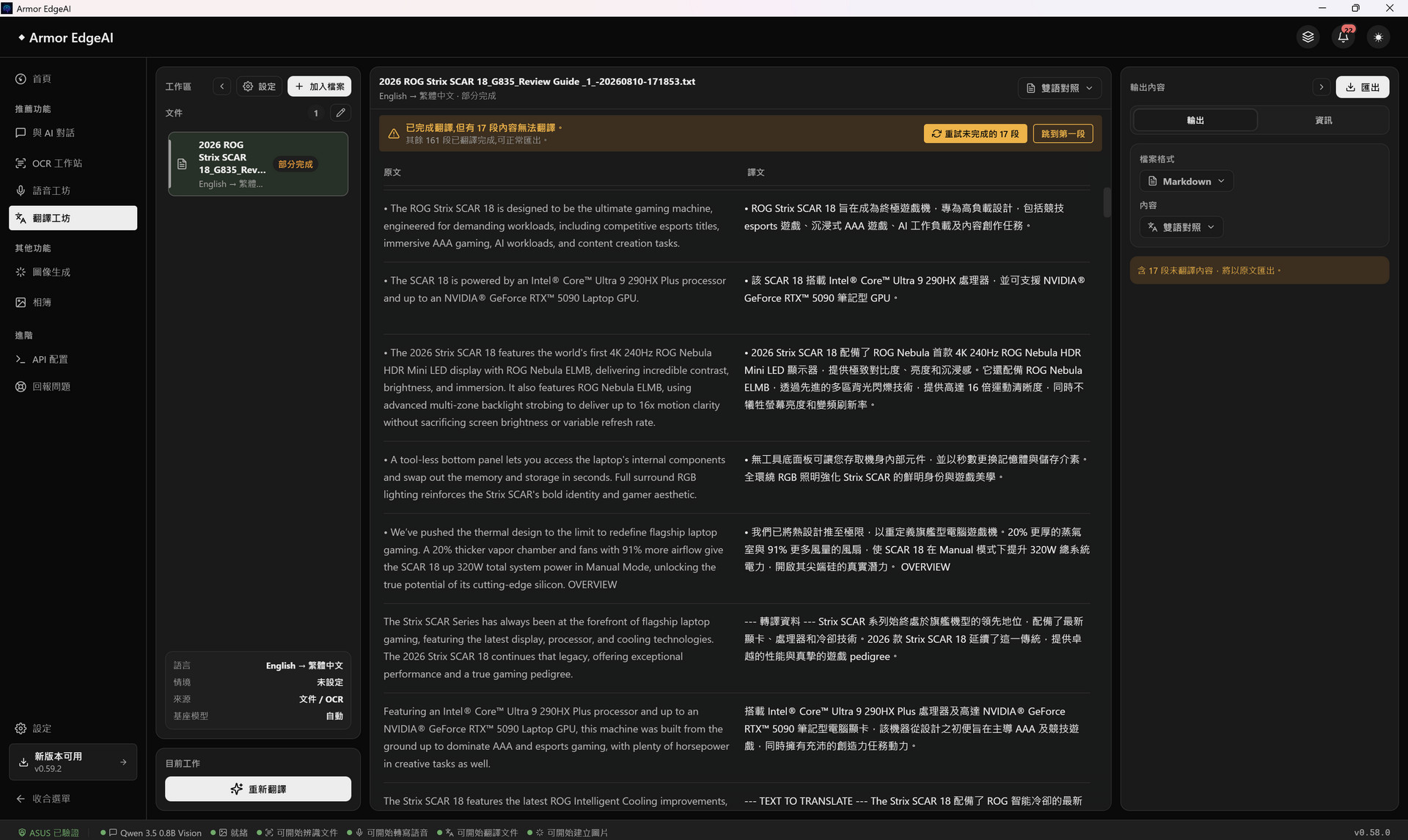Go to 首頁 in the sidebar
This screenshot has height=840, width=1408.
click(73, 78)
